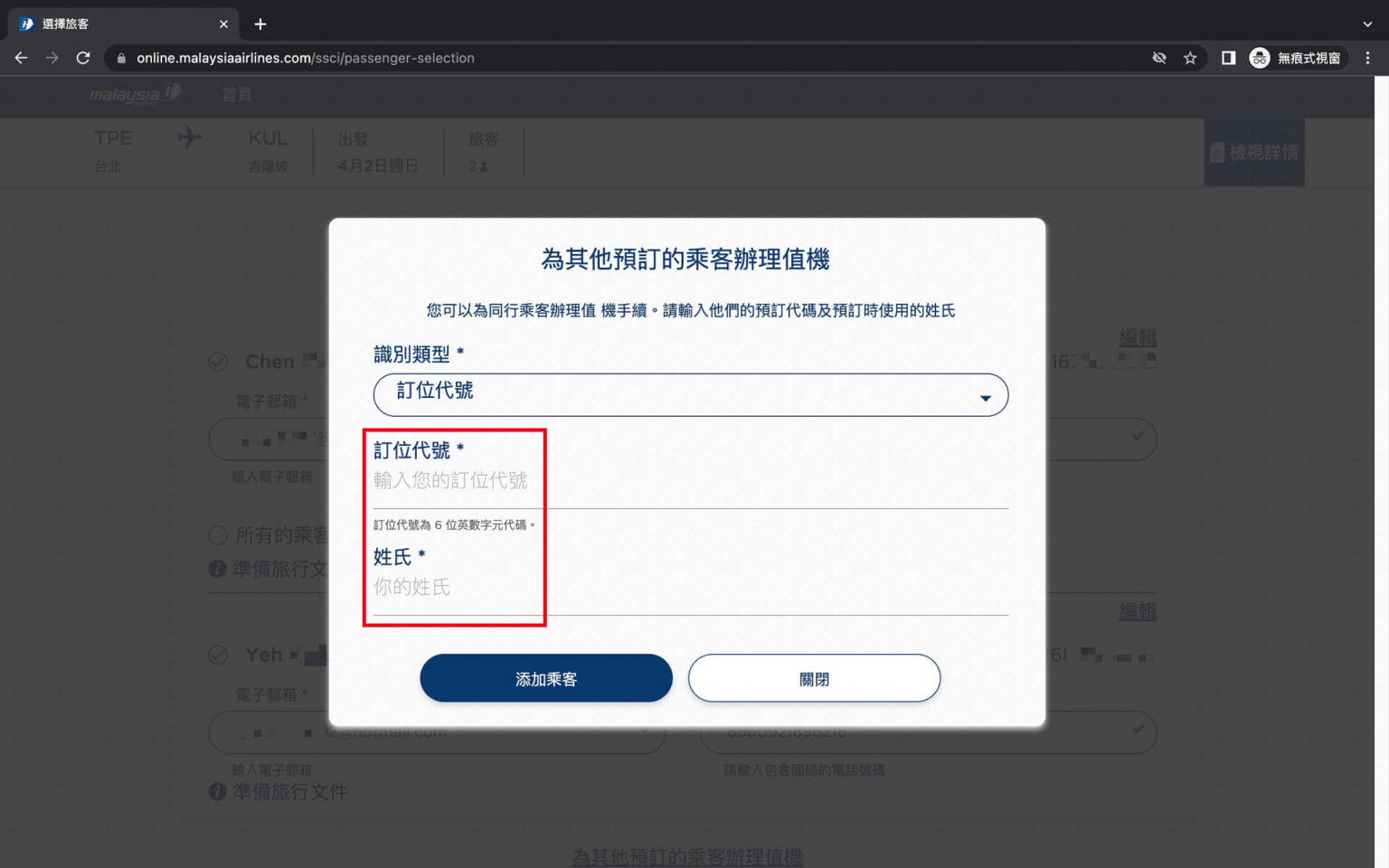
Task: Click the 首頁 menu item
Action: 236,94
